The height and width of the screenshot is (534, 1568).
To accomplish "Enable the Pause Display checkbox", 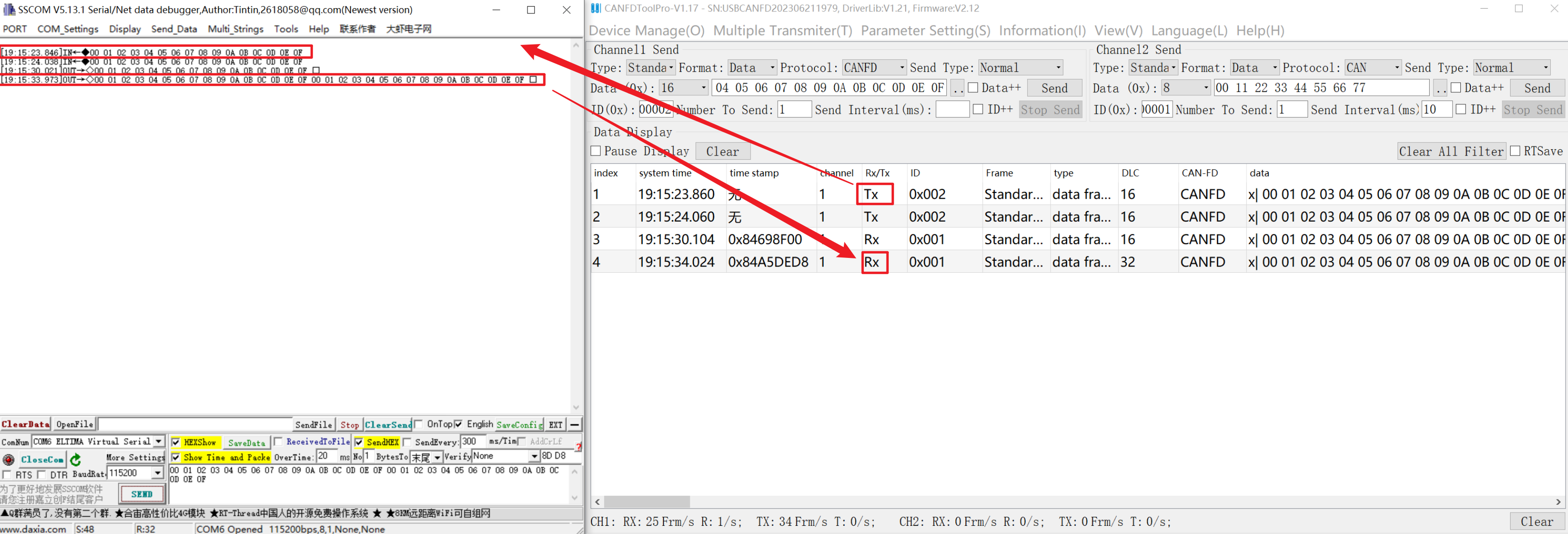I will click(x=596, y=151).
